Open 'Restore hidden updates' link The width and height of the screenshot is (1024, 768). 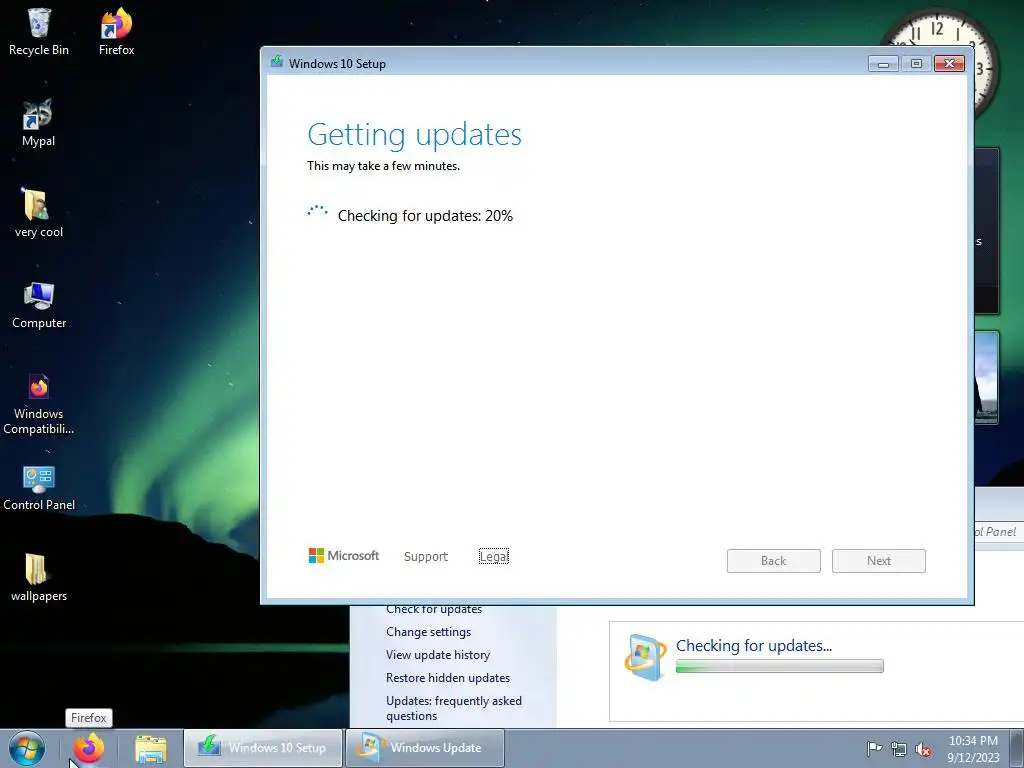447,678
